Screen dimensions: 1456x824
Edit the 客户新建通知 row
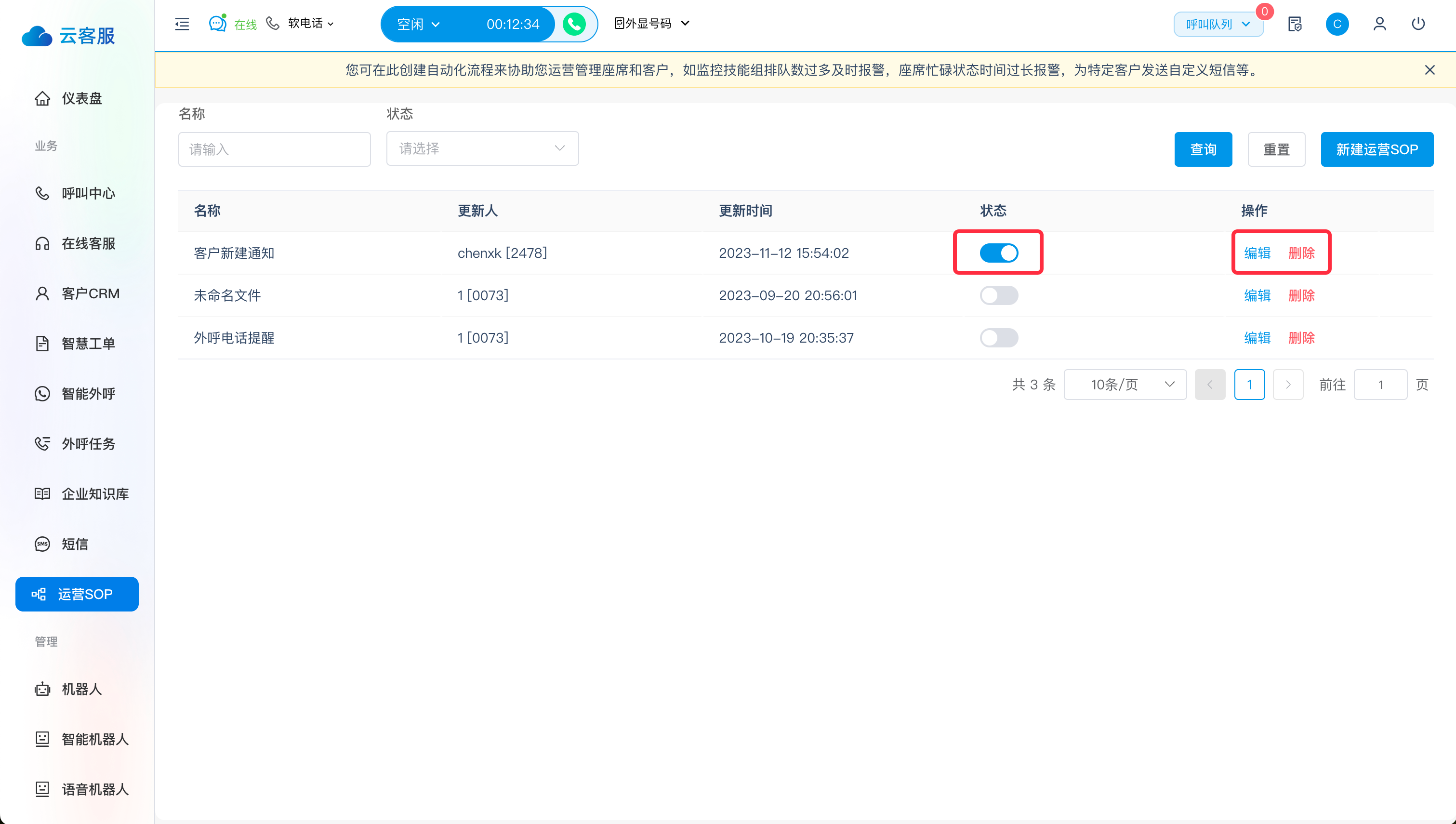click(x=1257, y=253)
